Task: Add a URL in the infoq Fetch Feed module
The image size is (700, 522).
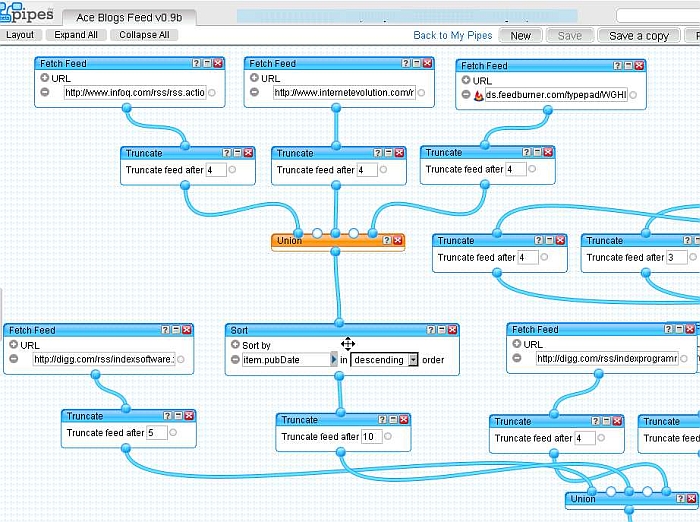Action: pos(45,78)
